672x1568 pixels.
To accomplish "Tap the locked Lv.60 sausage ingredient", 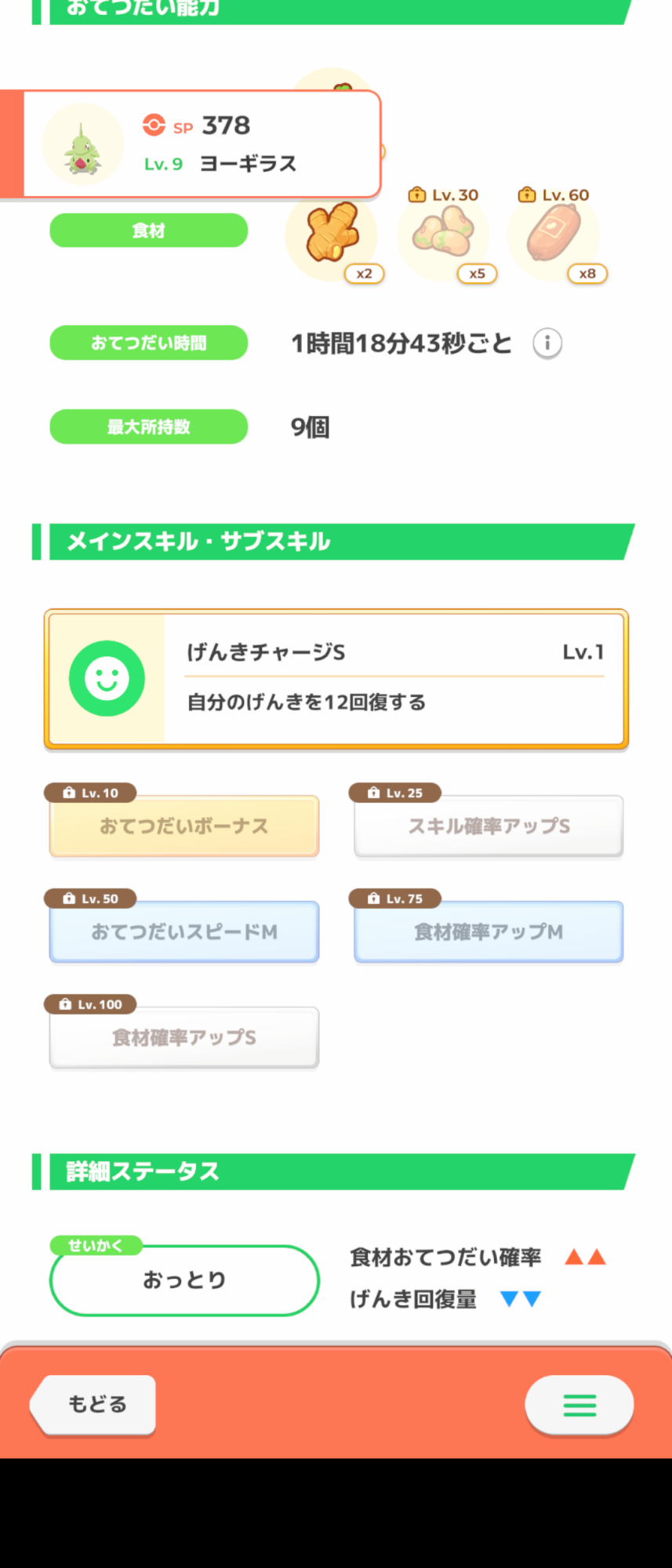I will point(554,233).
